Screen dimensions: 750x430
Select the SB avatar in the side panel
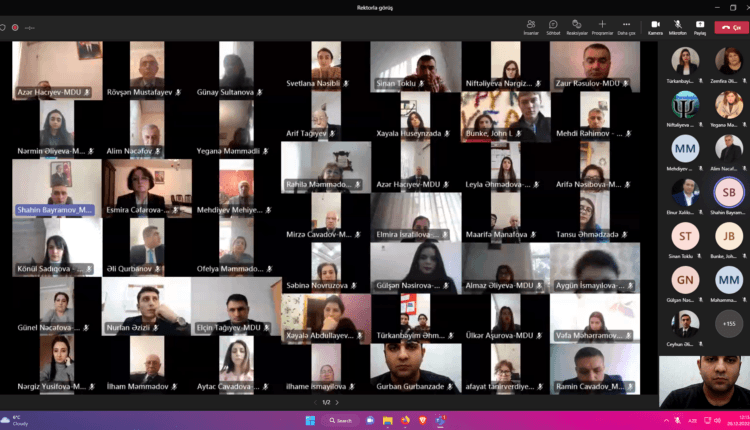pyautogui.click(x=729, y=192)
